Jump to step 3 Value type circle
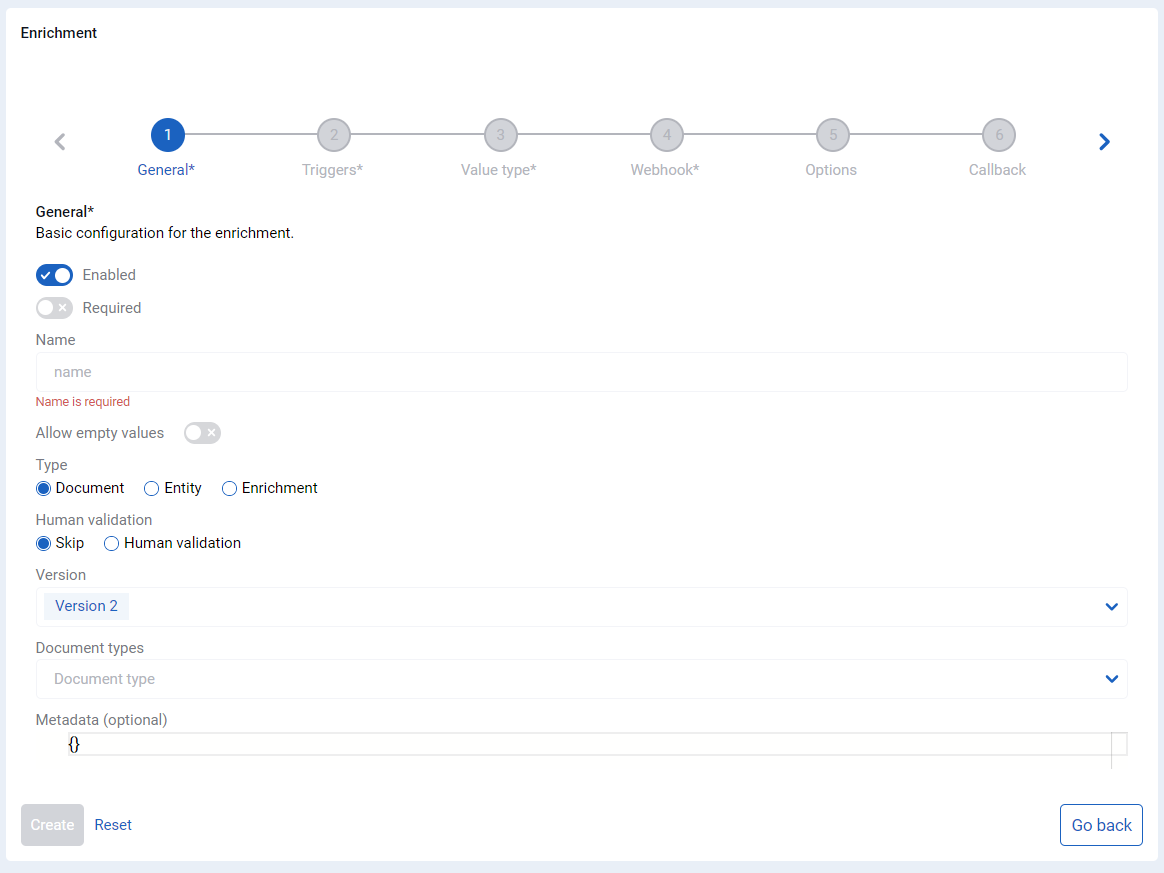1164x873 pixels. pos(500,135)
